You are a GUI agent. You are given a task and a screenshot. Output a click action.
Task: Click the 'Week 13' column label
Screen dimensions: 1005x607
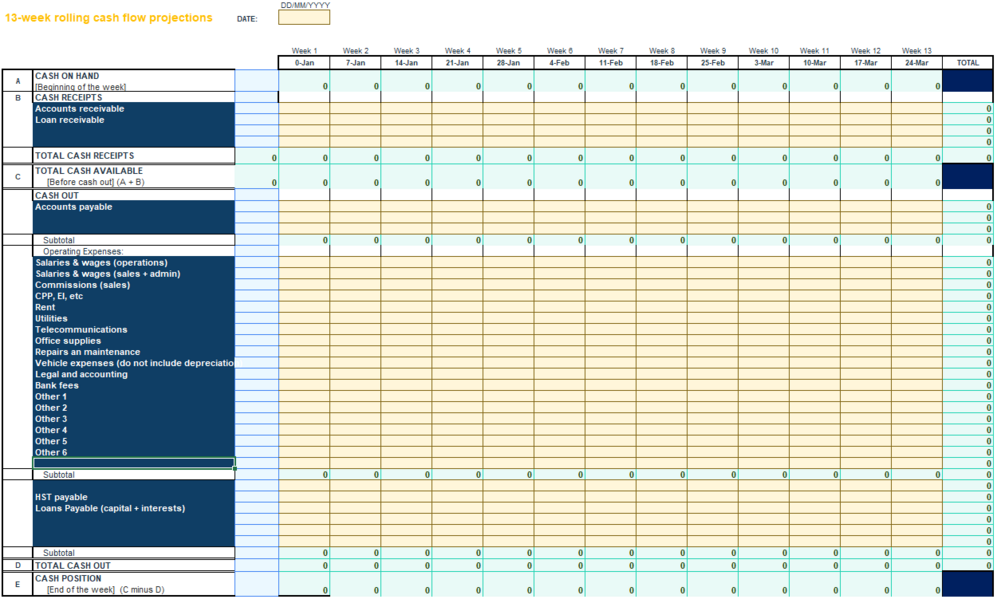click(917, 51)
